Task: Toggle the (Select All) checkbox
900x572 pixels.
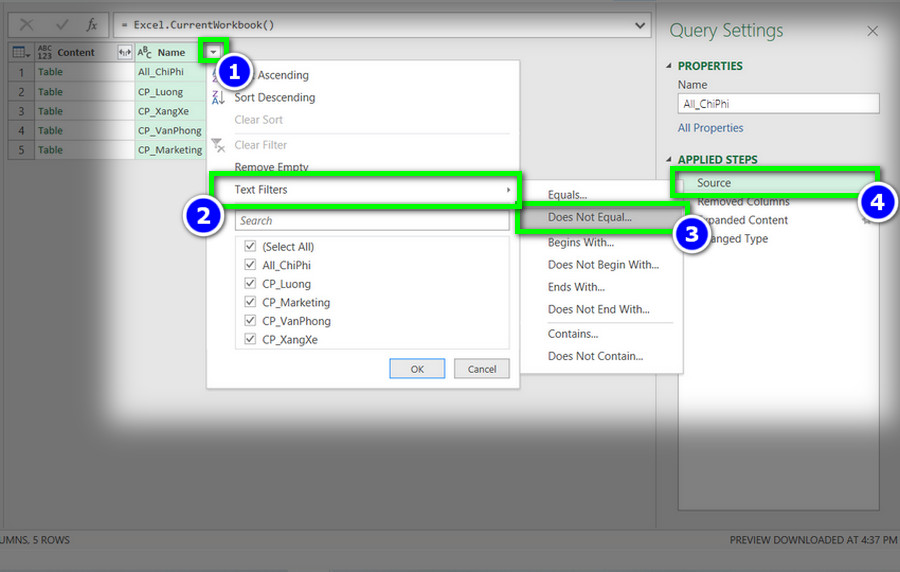Action: [250, 246]
